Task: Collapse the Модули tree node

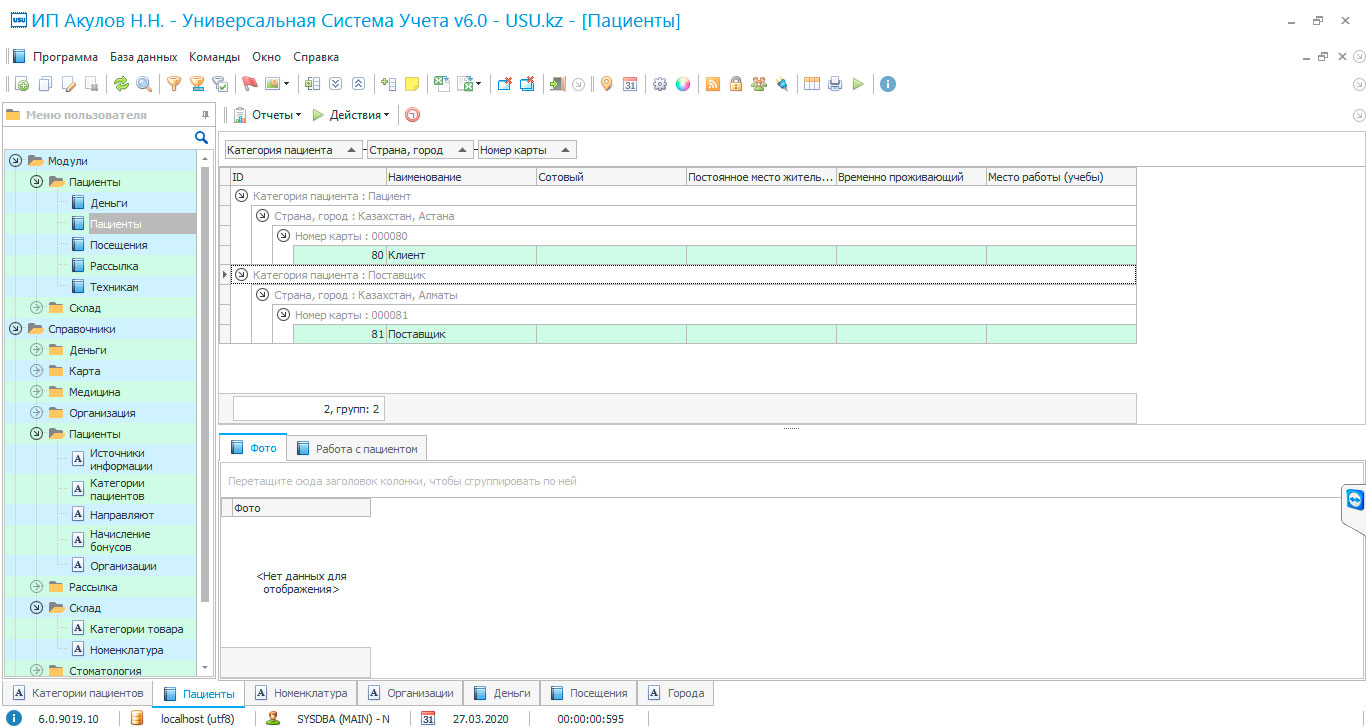Action: (x=15, y=160)
